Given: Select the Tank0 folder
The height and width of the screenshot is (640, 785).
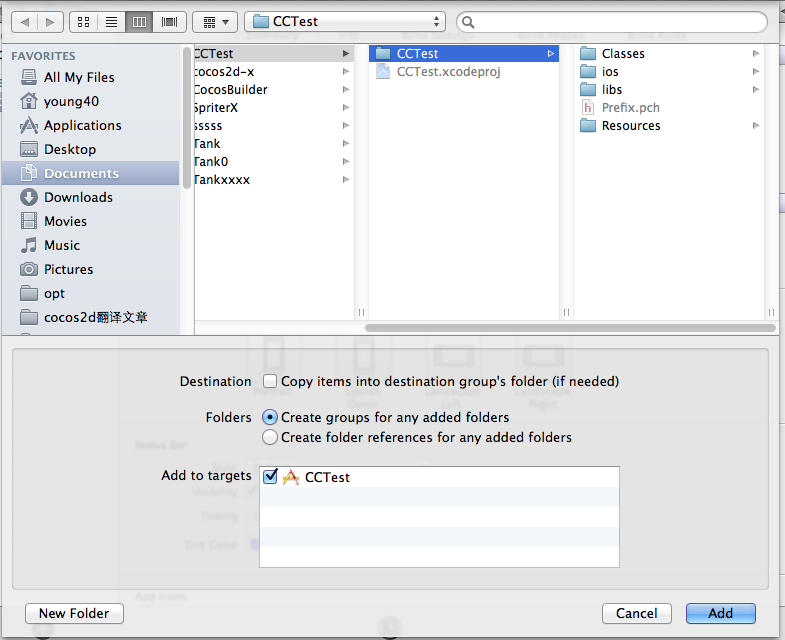Looking at the screenshot, I should [274, 162].
